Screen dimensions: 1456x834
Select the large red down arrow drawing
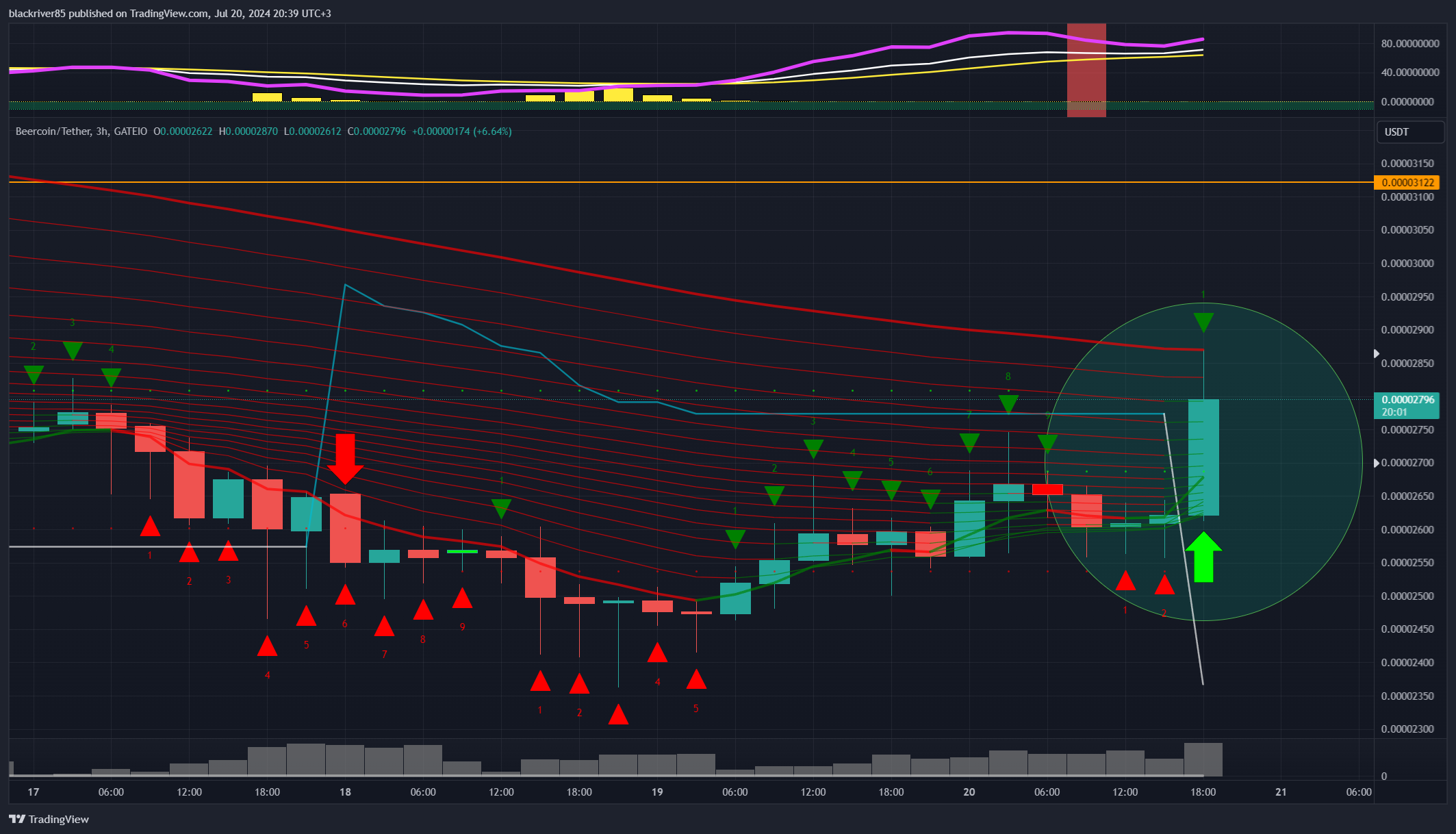click(x=345, y=459)
